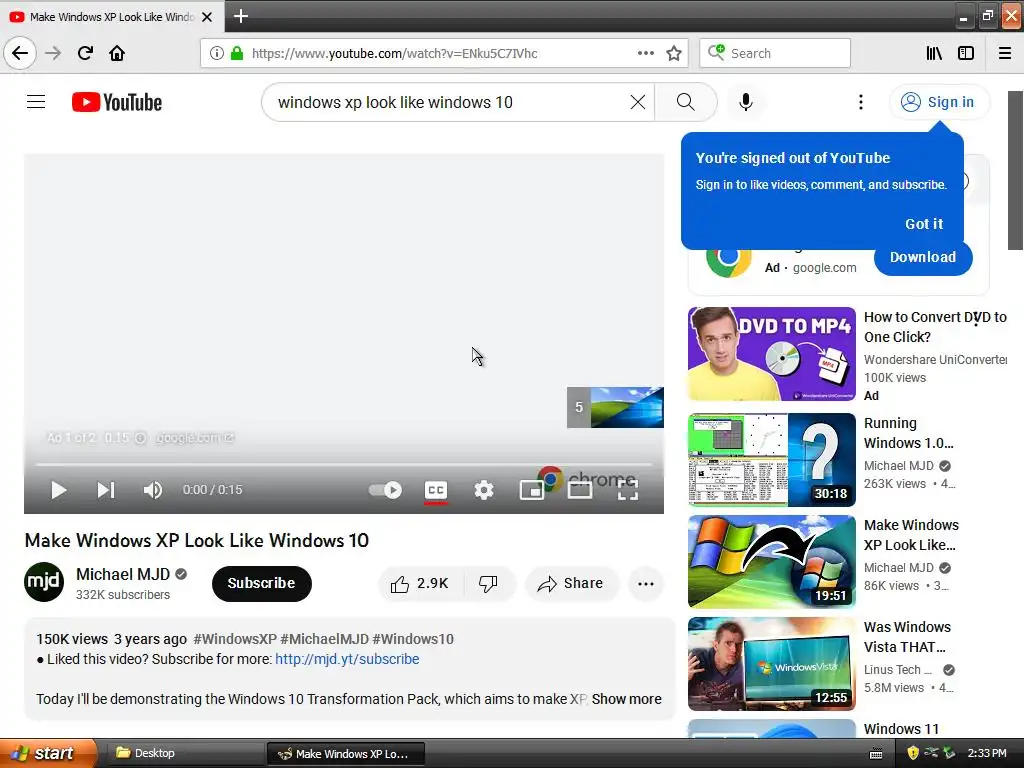
Task: Go back using the browser back arrow
Action: click(20, 53)
